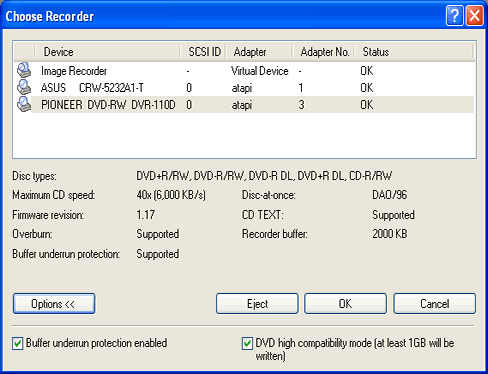Image resolution: width=488 pixels, height=374 pixels.
Task: Click the Buffer underrun protection Supported value
Action: pos(158,254)
